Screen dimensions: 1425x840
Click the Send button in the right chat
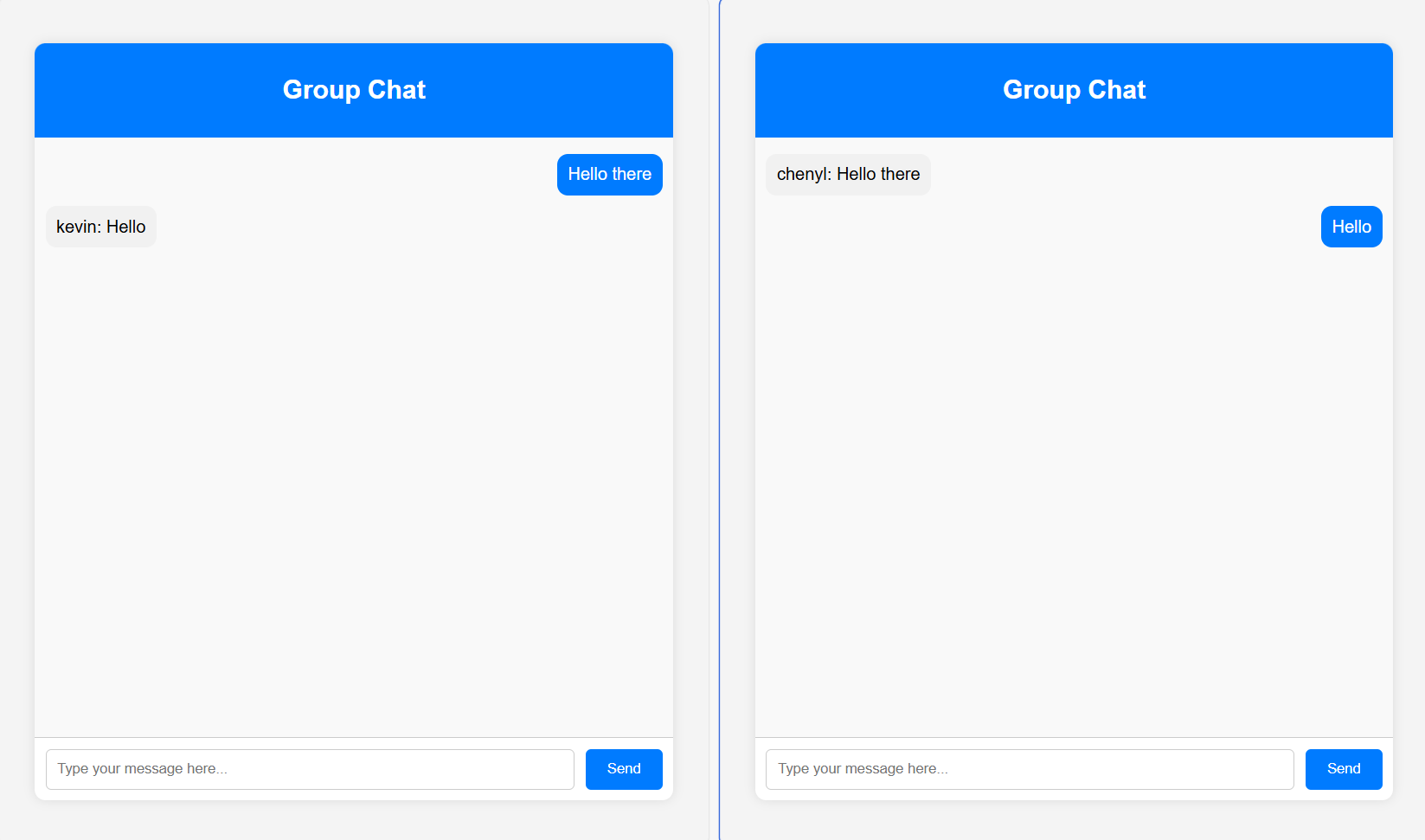tap(1343, 769)
